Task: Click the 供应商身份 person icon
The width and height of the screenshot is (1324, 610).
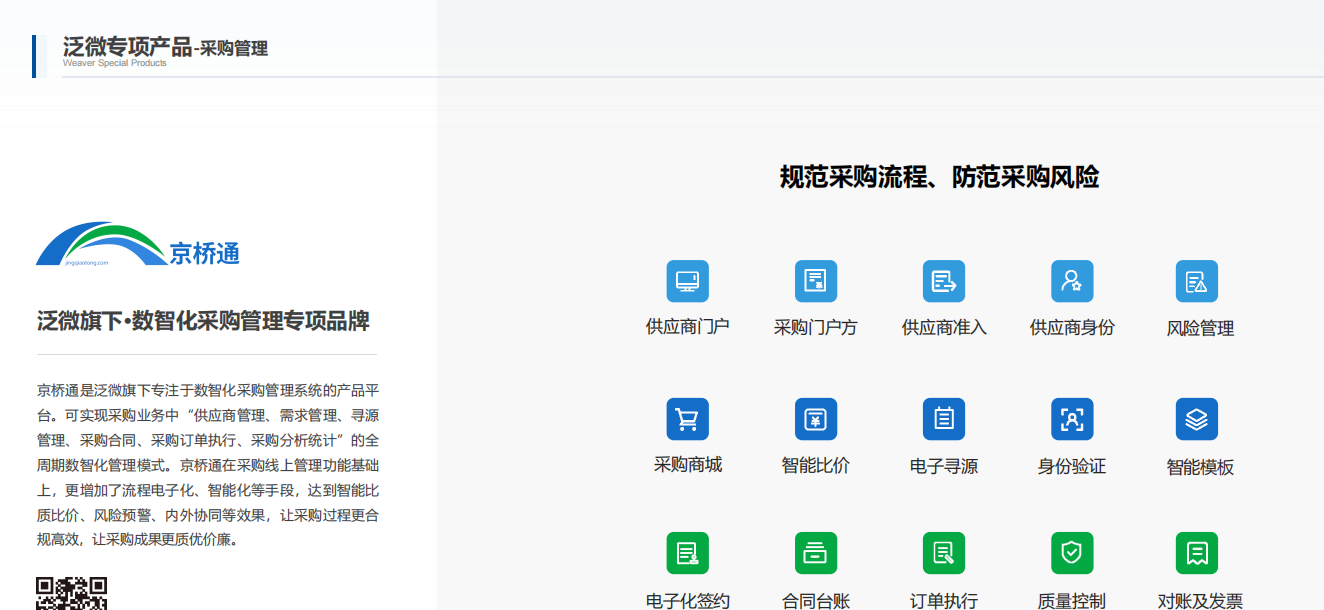Action: point(1072,281)
